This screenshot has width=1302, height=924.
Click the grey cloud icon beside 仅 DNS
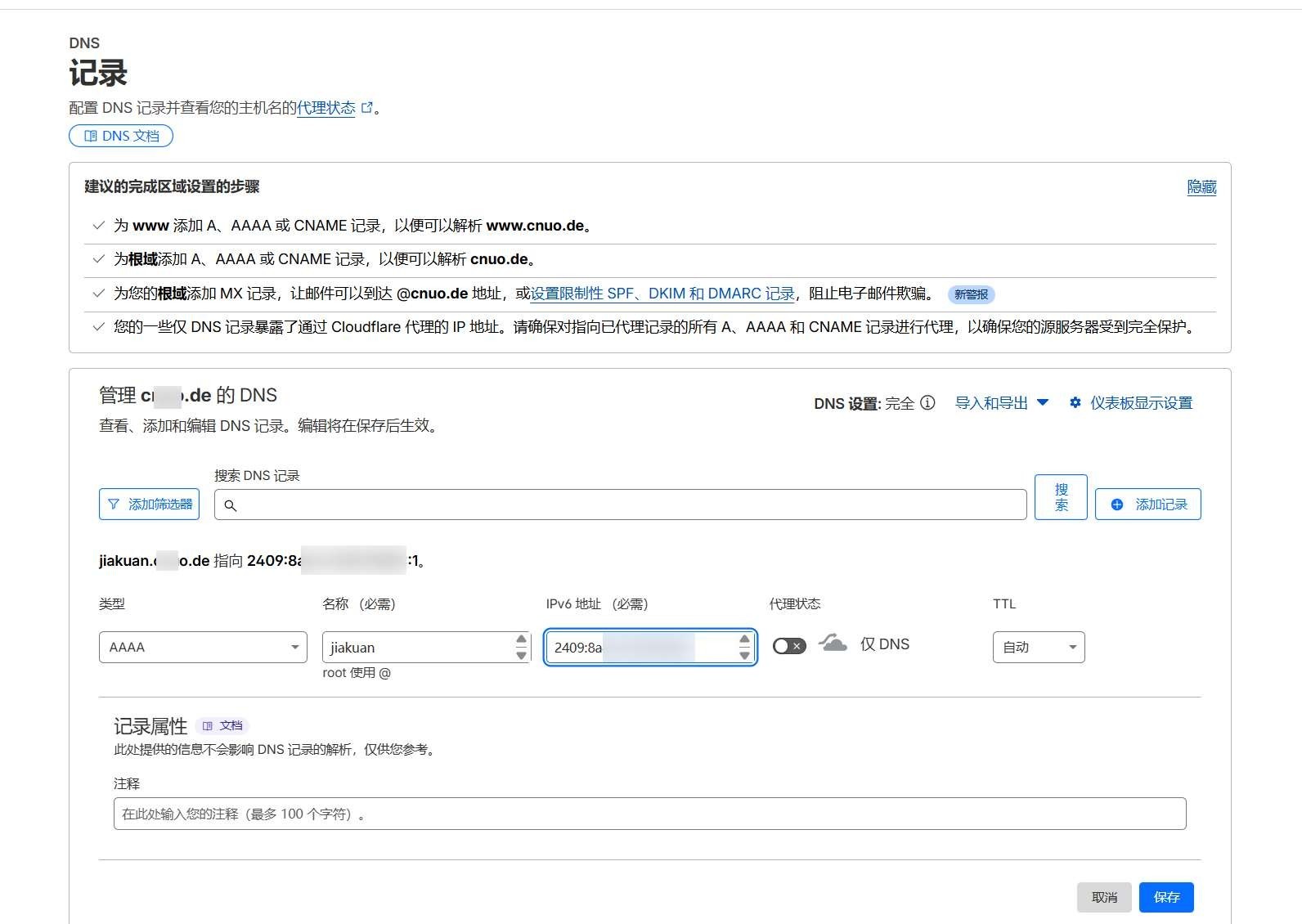(x=833, y=643)
